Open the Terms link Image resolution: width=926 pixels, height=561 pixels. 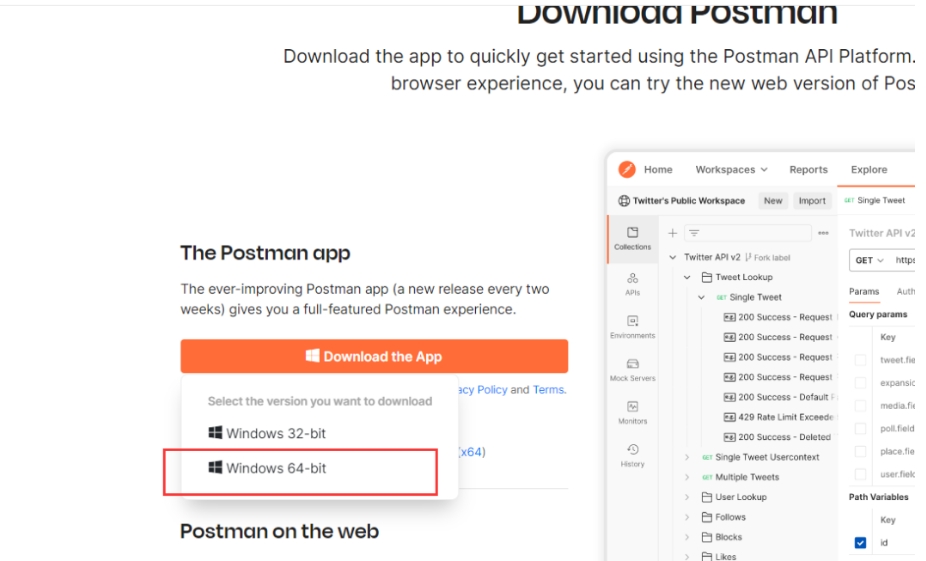tap(548, 390)
